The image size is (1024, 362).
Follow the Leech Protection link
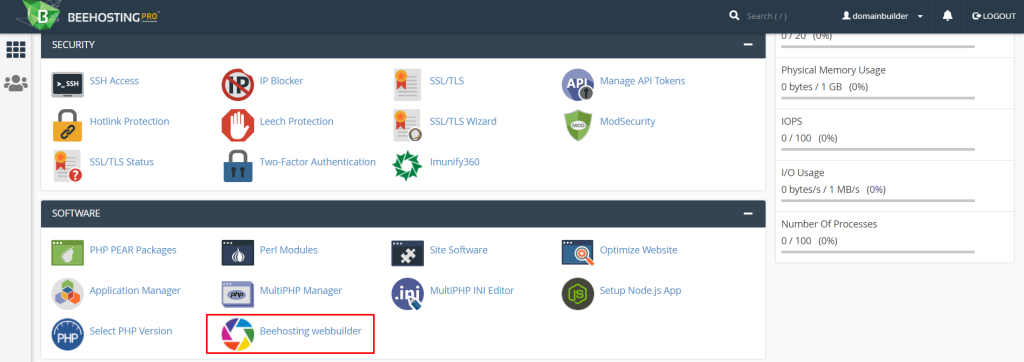pos(296,122)
